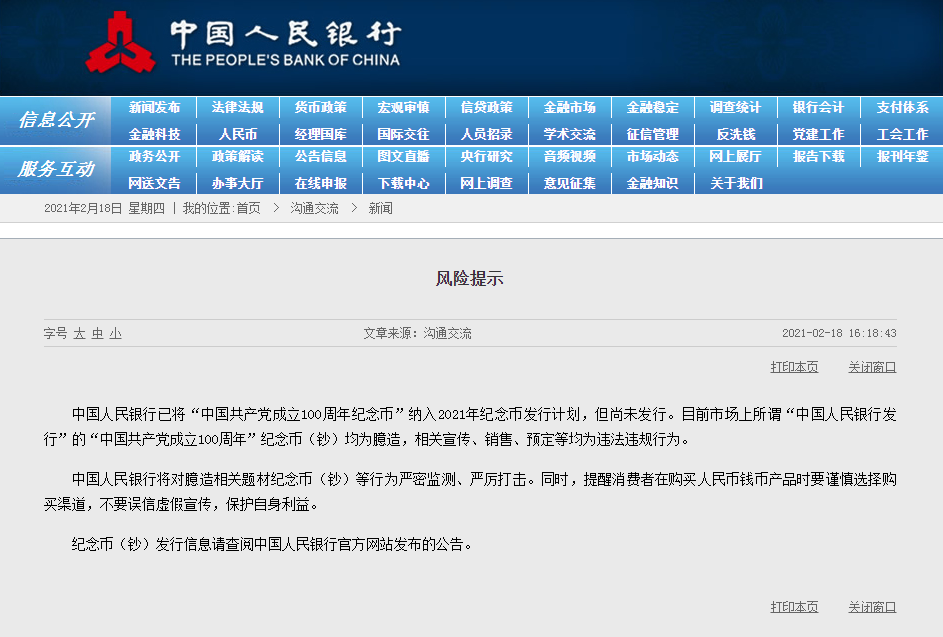
Task: Open 金融市场 in the navigation
Action: 569,108
